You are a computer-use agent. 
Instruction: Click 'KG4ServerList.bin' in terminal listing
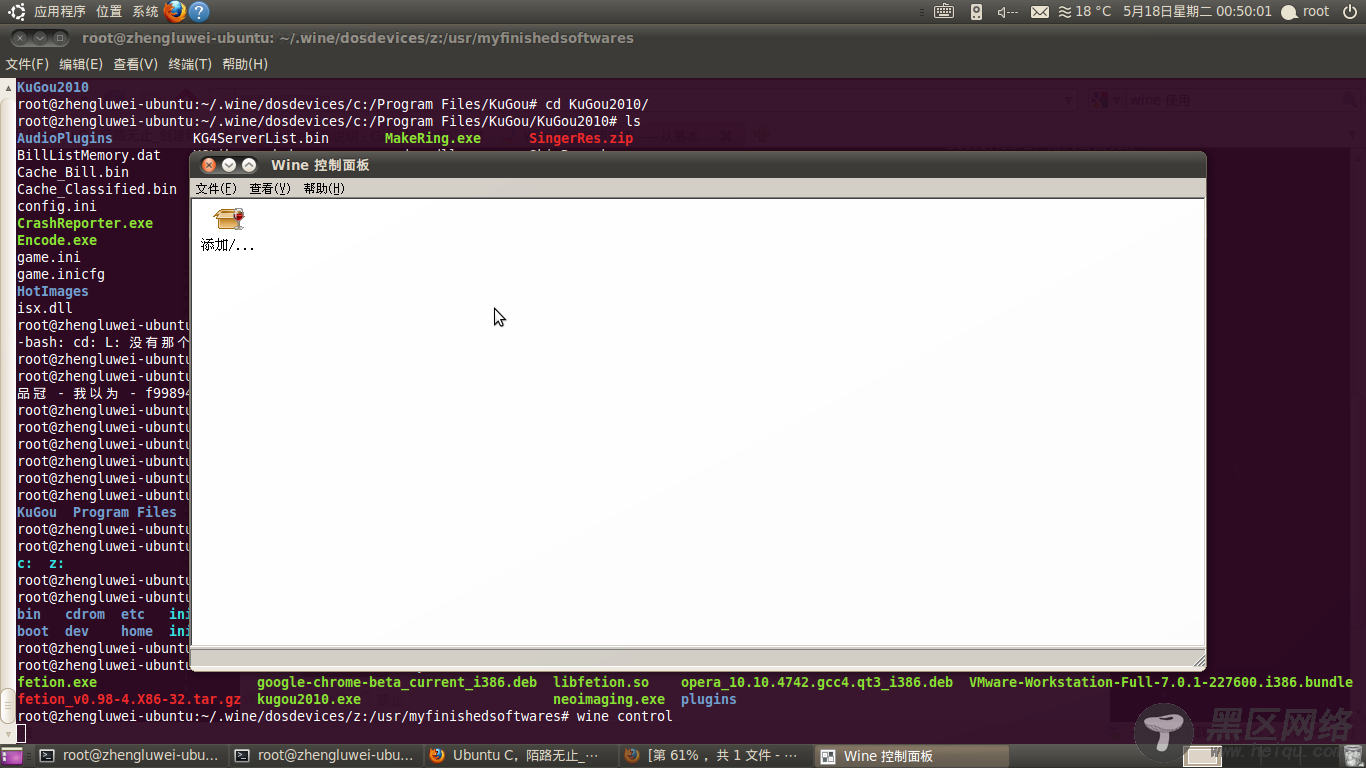click(261, 138)
